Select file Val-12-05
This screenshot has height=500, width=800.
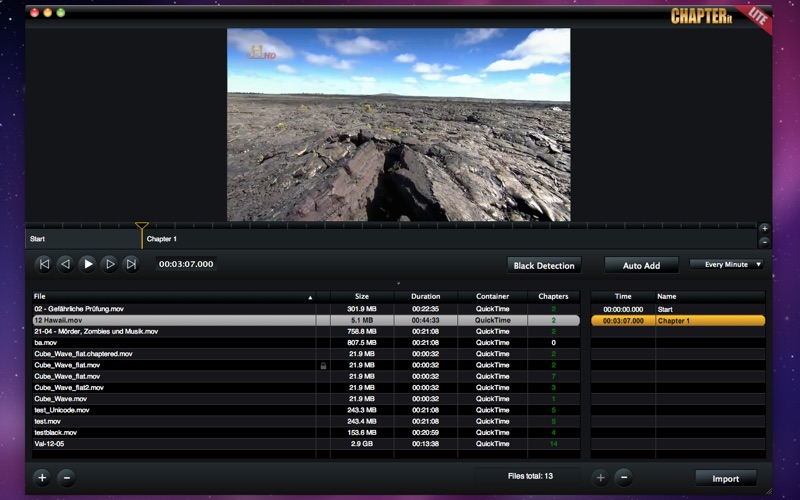pyautogui.click(x=306, y=444)
